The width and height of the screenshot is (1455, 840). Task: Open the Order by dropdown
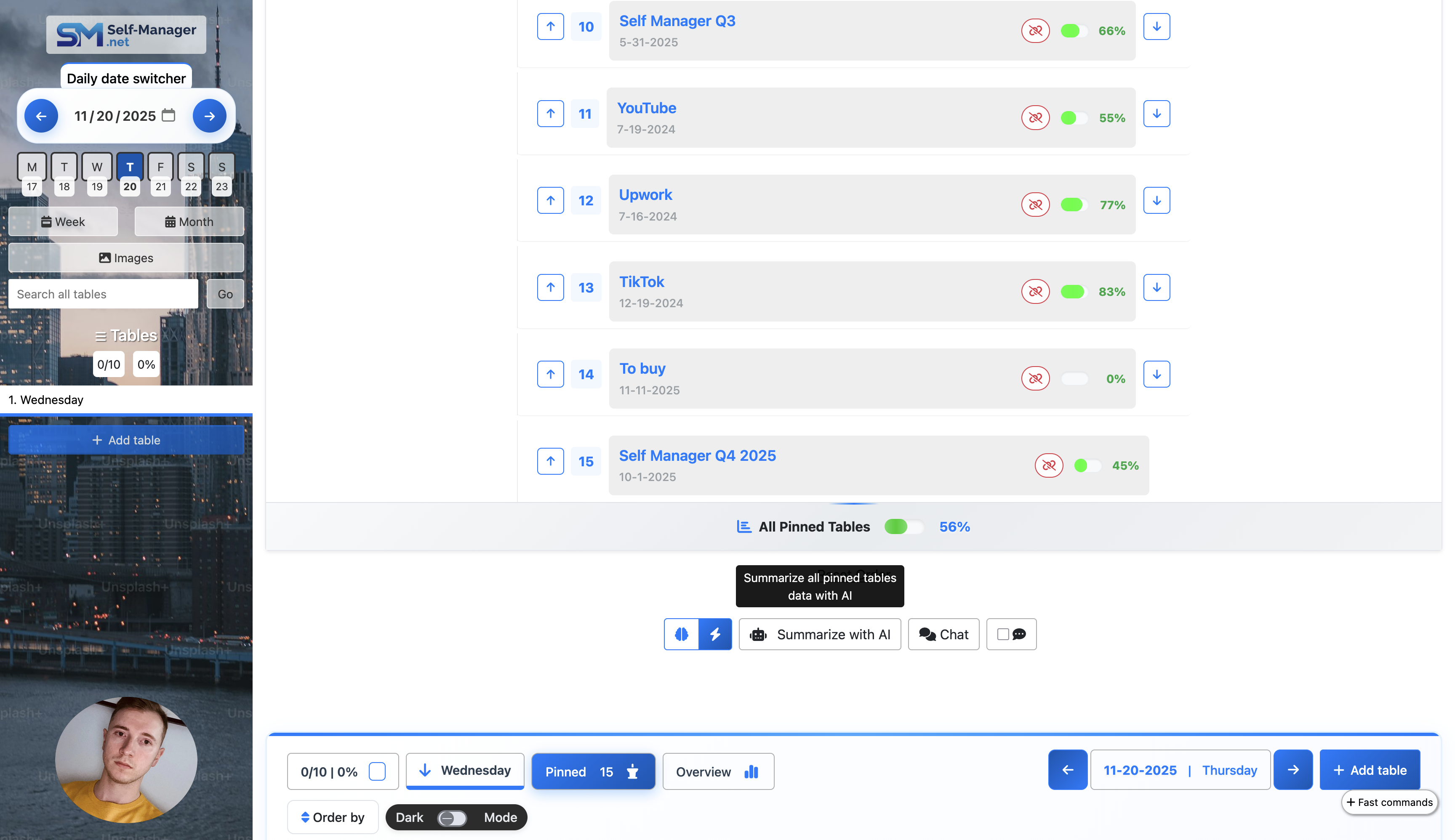pyautogui.click(x=333, y=817)
